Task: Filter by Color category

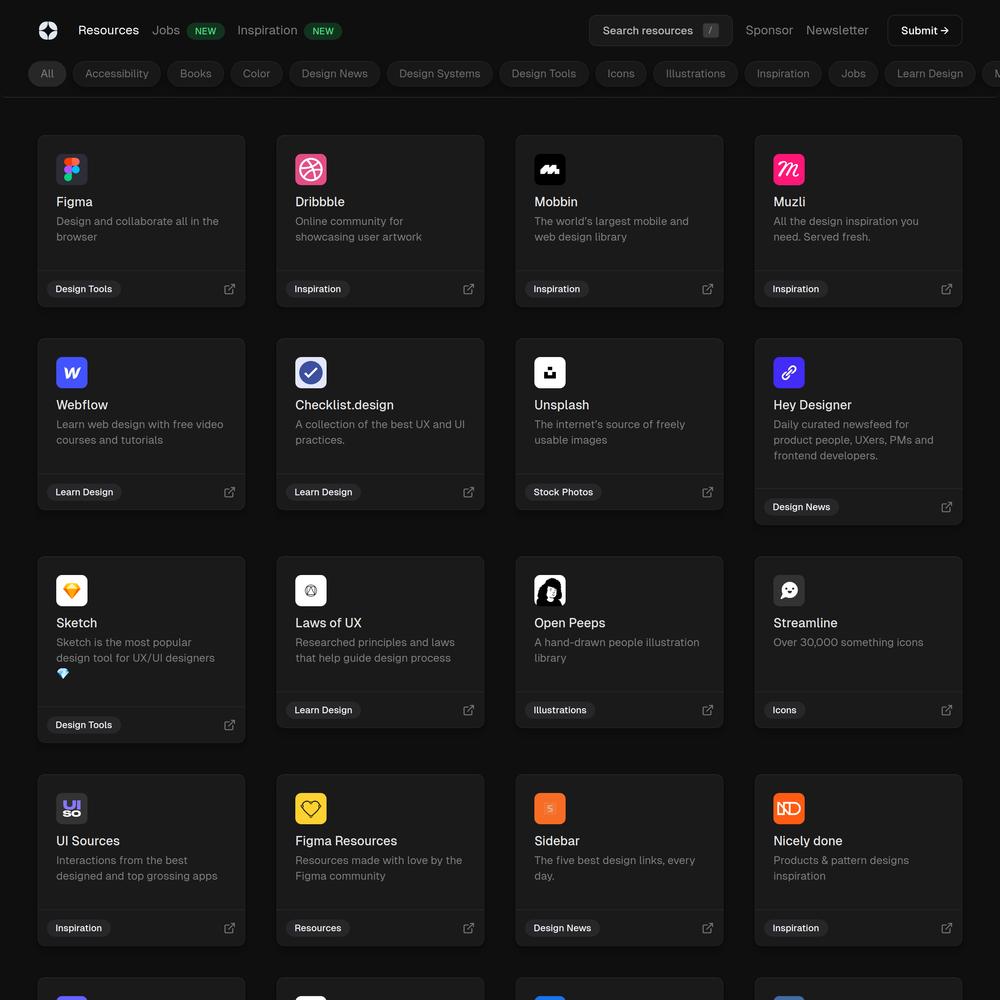Action: (x=256, y=73)
